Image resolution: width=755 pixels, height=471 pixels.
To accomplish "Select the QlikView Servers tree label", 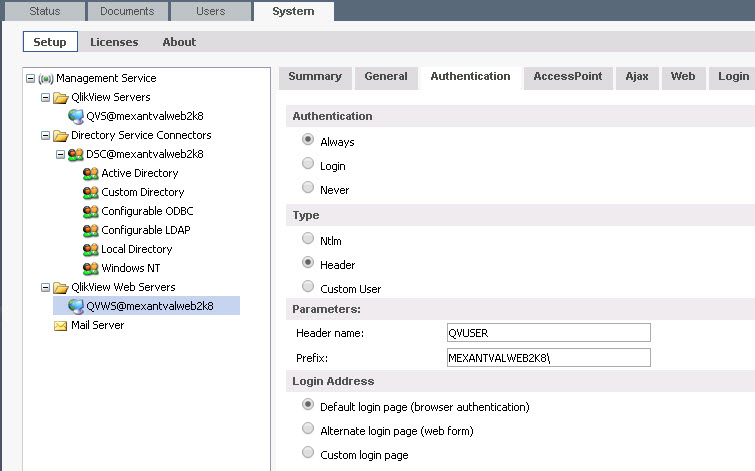I will coord(111,97).
